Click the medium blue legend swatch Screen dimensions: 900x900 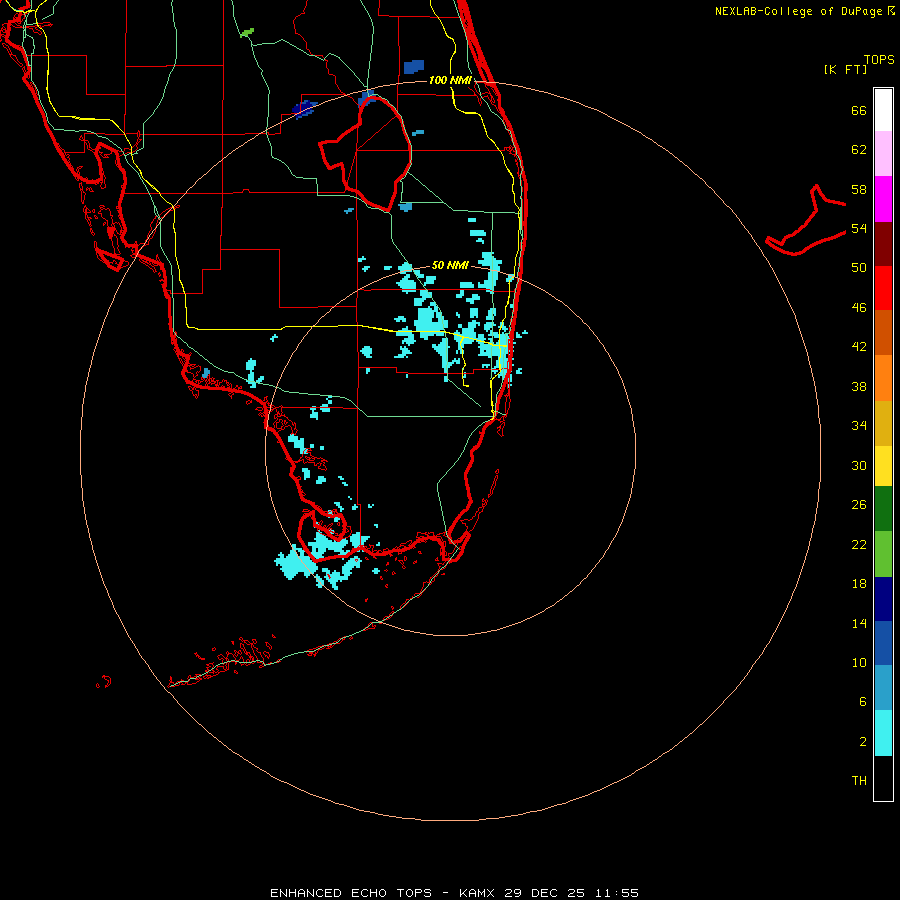pos(883,643)
